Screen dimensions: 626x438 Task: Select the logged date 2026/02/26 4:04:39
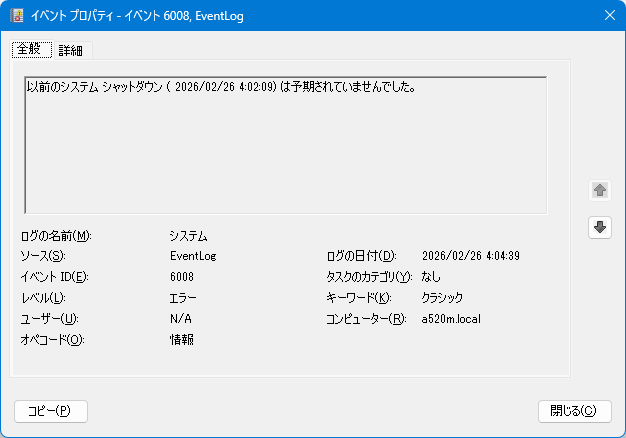pyautogui.click(x=470, y=256)
